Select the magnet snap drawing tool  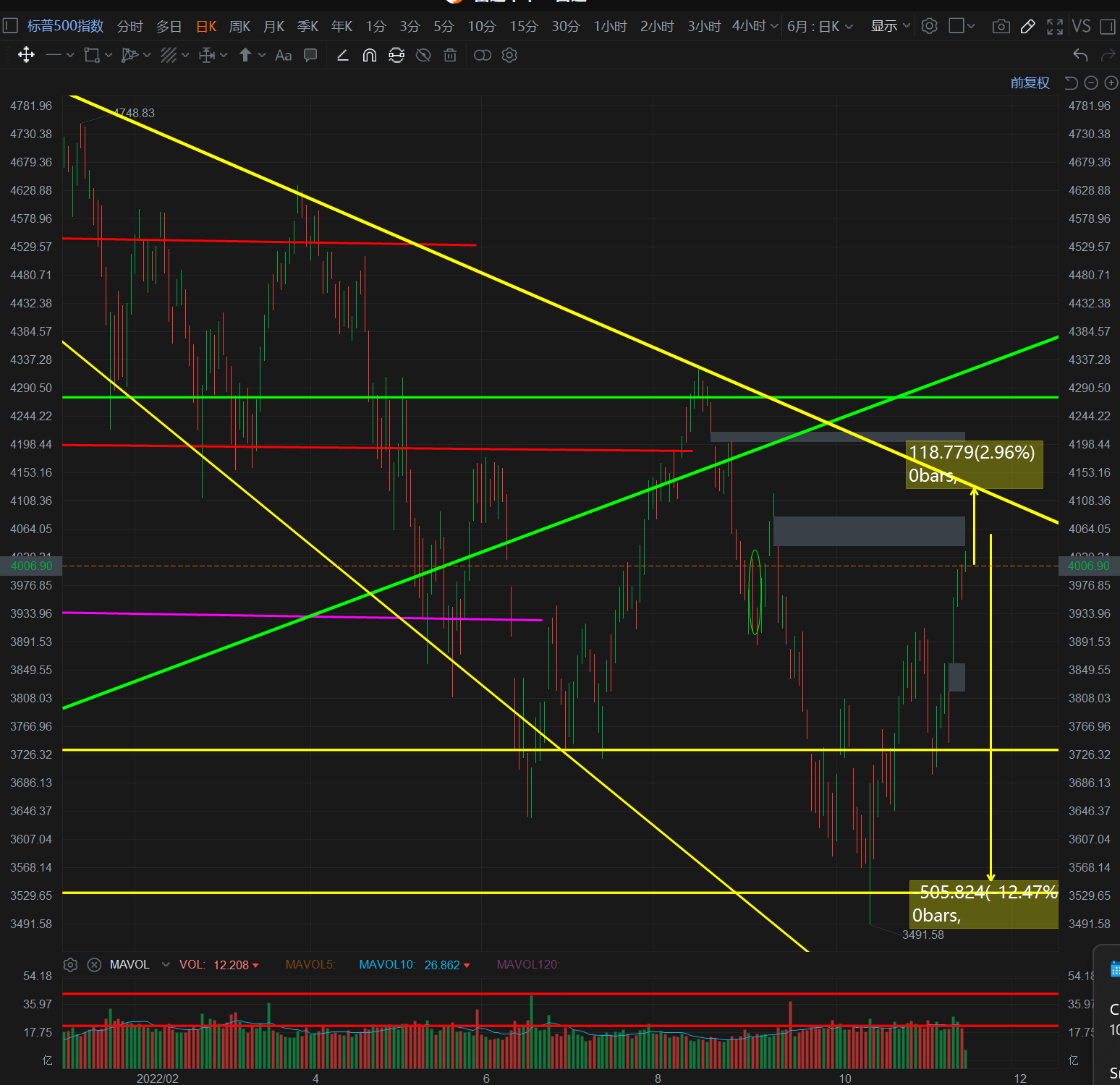[x=370, y=56]
